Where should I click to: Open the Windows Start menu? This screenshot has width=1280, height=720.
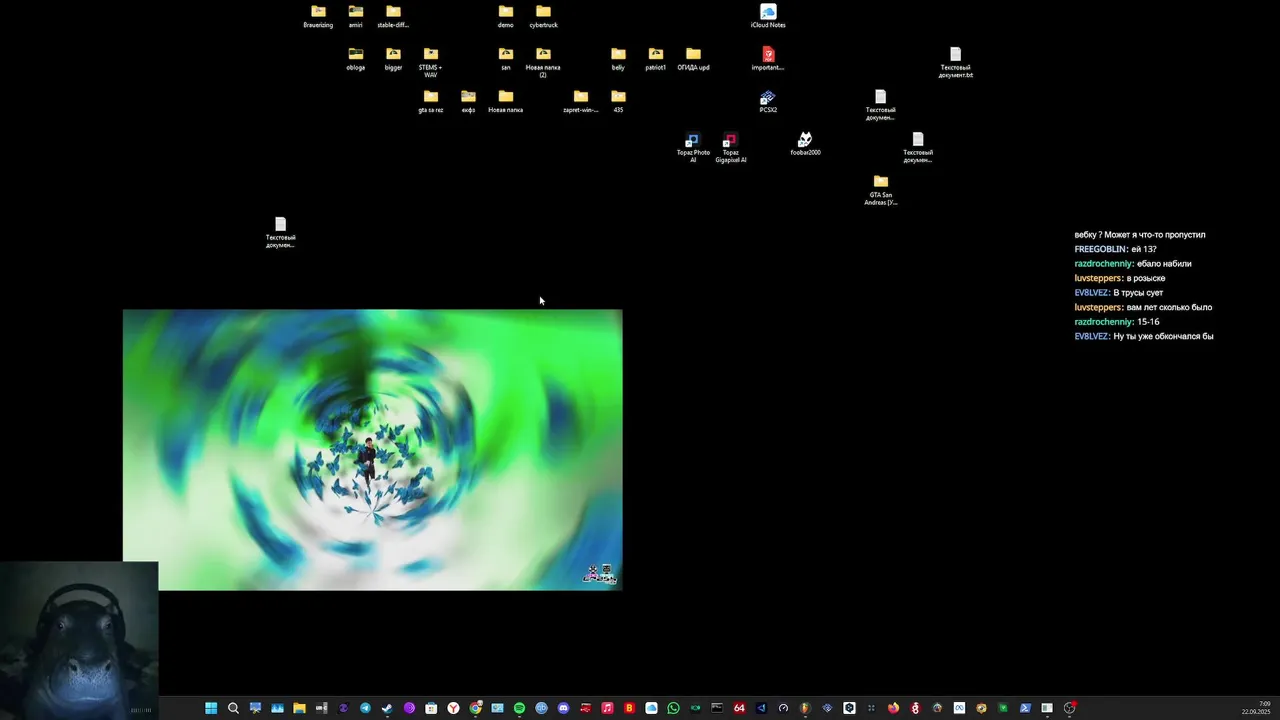click(210, 708)
